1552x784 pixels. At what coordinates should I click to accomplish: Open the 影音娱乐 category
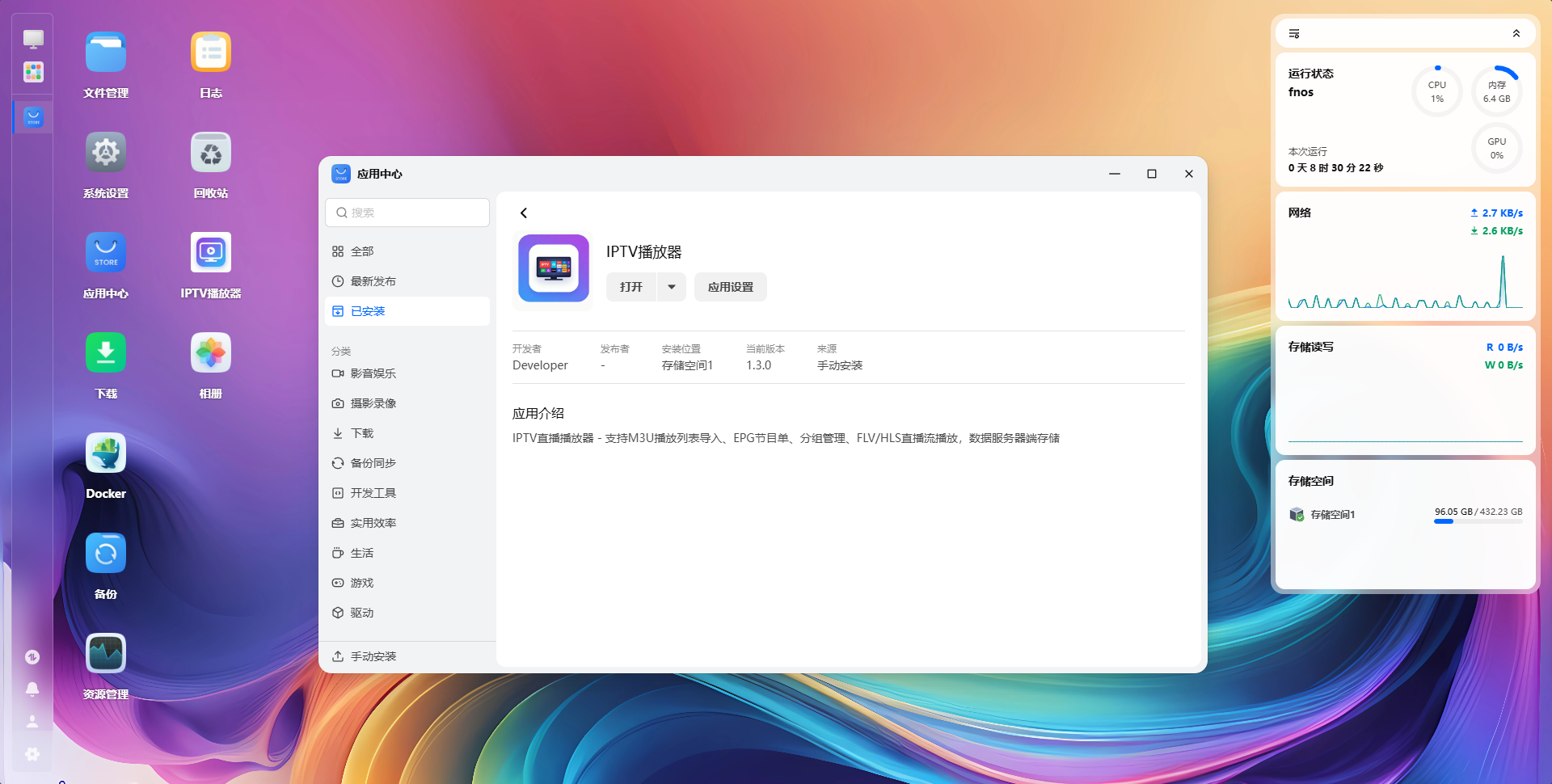[407, 373]
